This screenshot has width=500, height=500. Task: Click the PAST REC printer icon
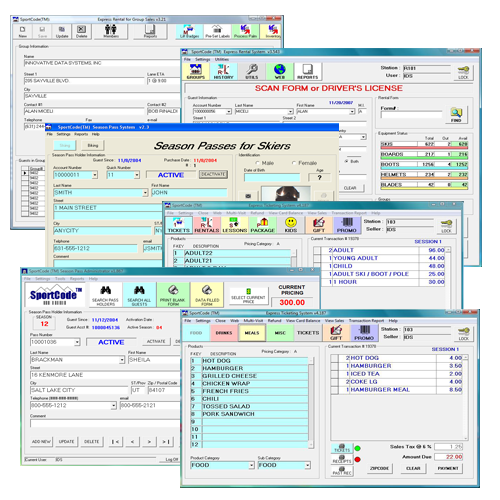[342, 471]
